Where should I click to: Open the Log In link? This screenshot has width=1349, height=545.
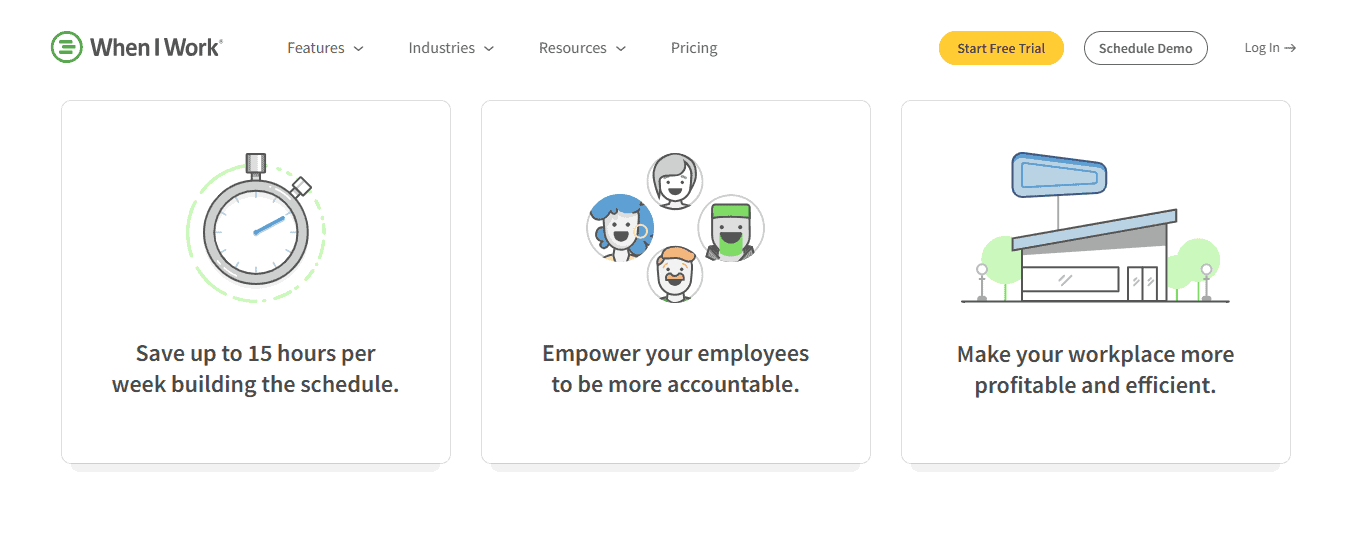click(1270, 48)
